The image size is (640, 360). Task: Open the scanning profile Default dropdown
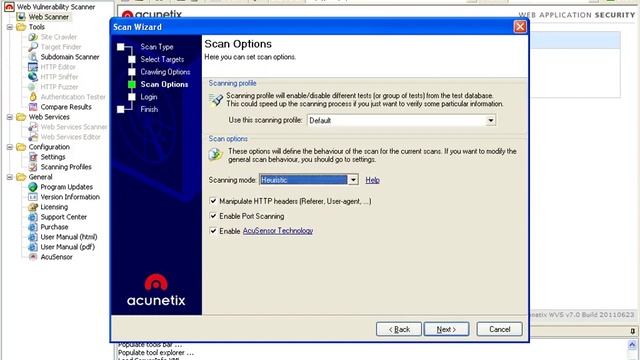pos(491,120)
